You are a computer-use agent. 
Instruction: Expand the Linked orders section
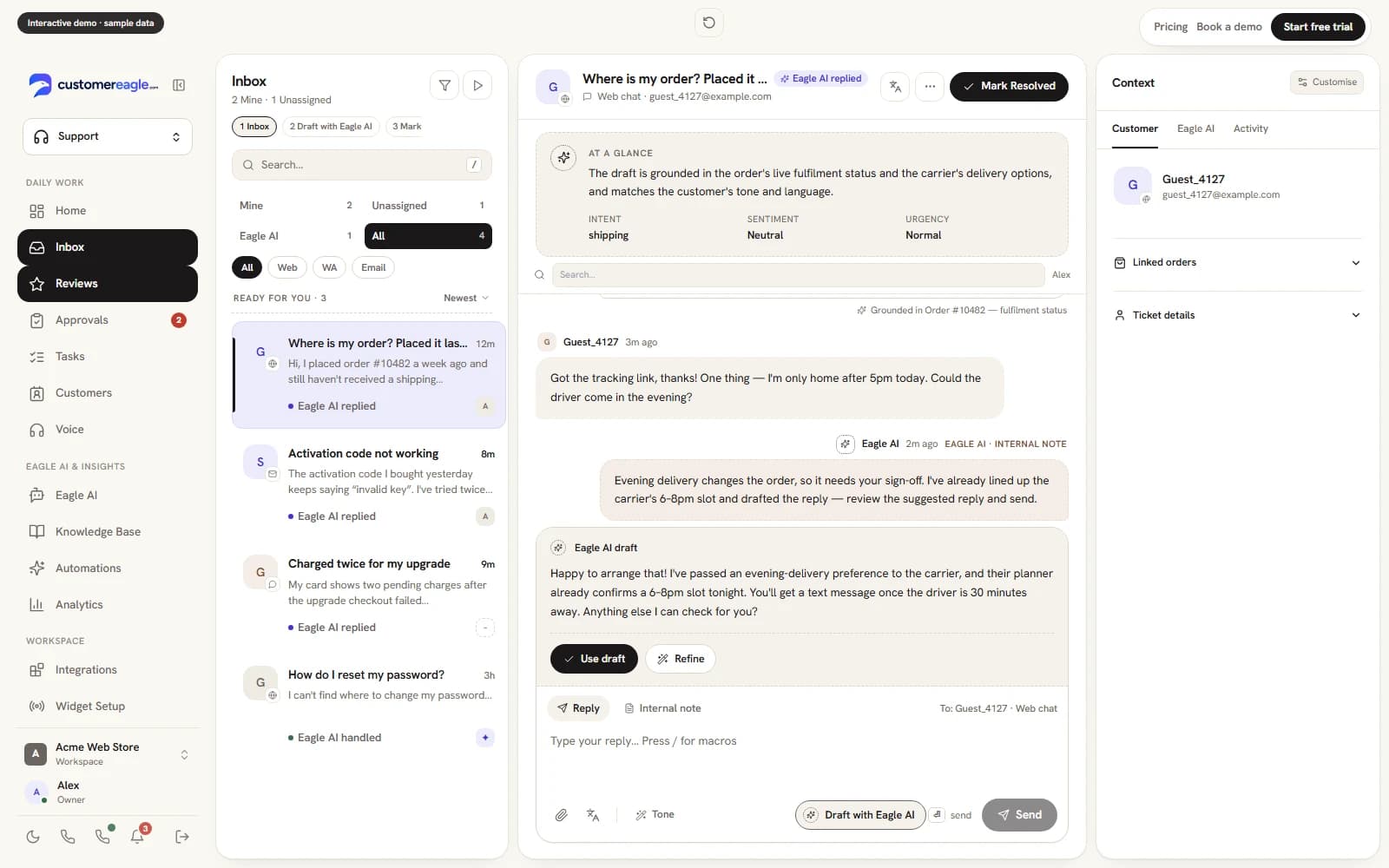click(1237, 263)
